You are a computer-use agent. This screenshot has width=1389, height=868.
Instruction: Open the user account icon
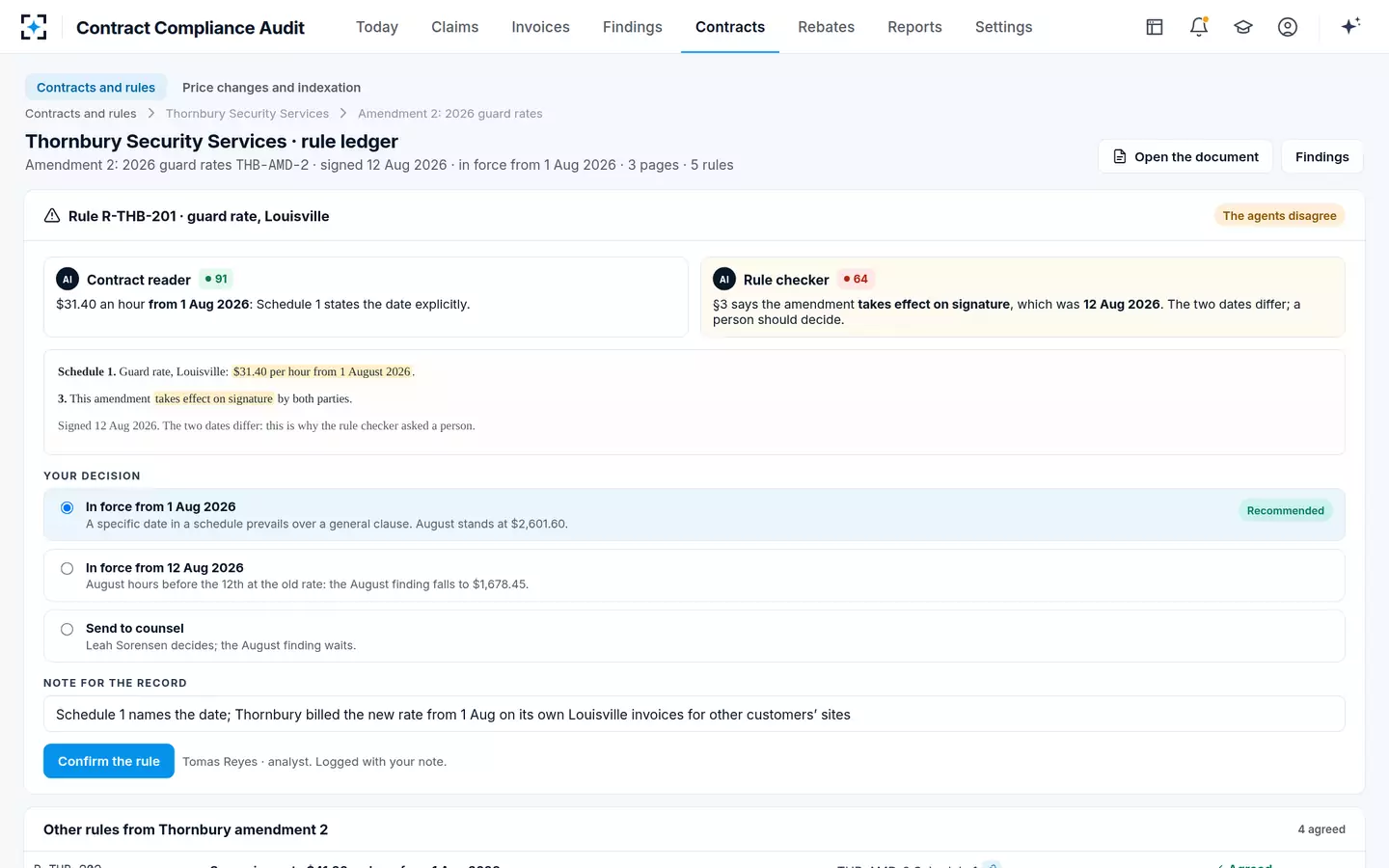pos(1288,27)
